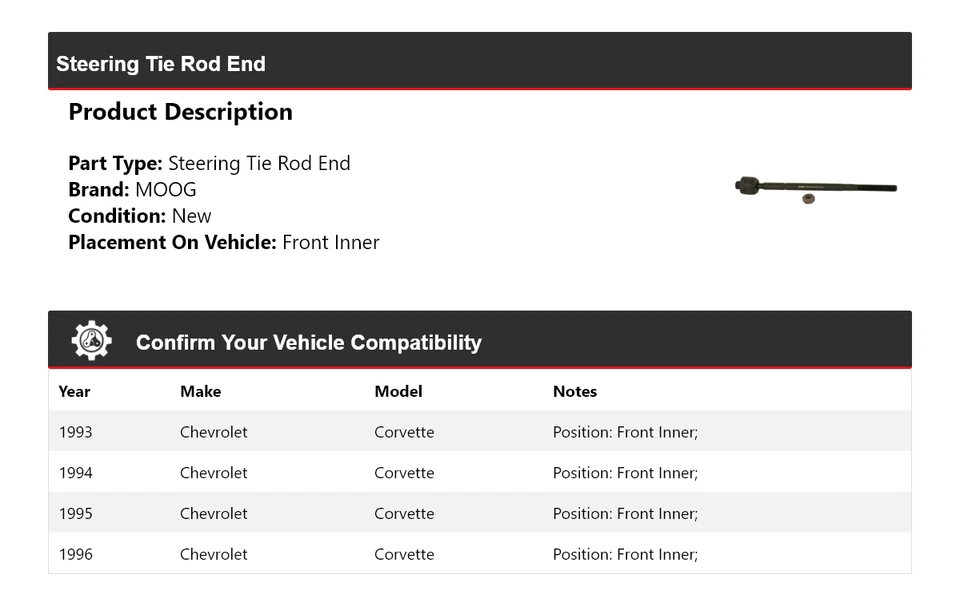
Task: Click Corvette in the 1994 row
Action: pyautogui.click(x=404, y=473)
